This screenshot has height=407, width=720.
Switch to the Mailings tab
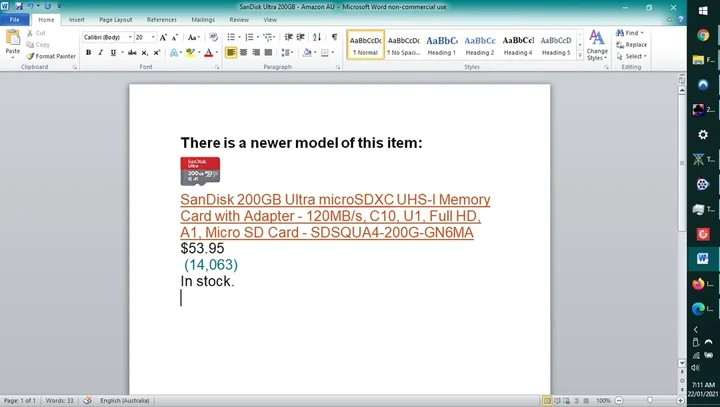tap(203, 20)
